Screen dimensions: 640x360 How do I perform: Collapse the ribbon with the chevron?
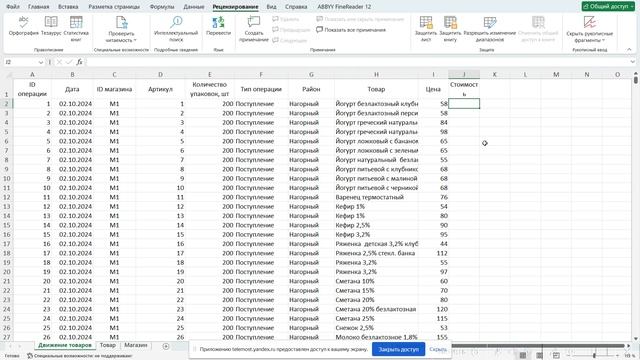pos(629,49)
